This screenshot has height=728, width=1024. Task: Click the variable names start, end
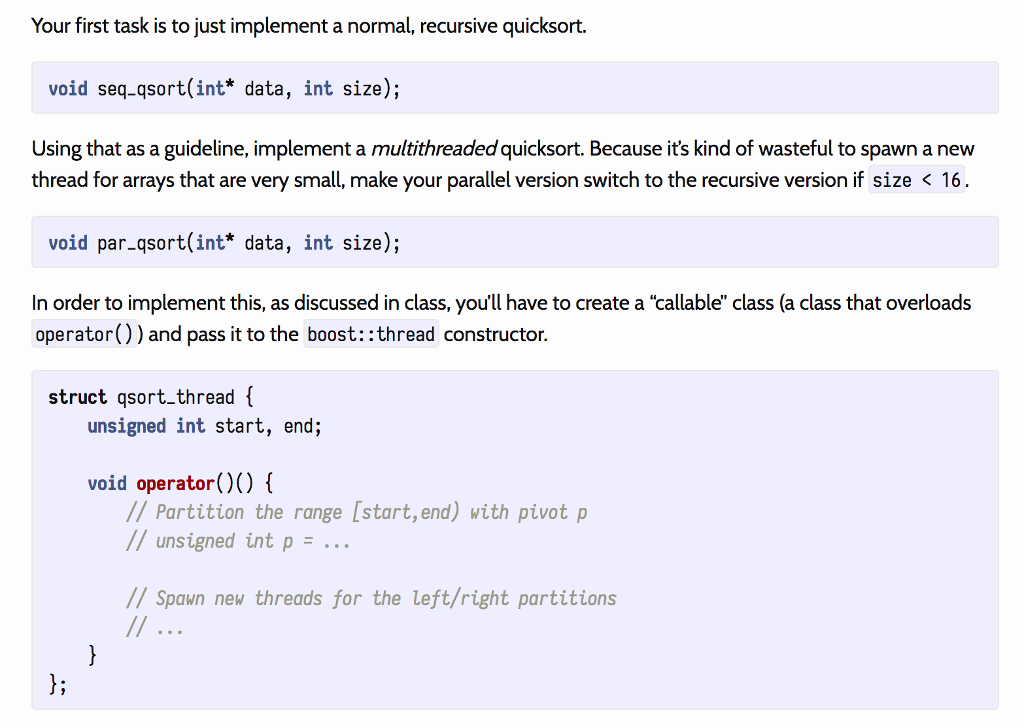pos(268,426)
